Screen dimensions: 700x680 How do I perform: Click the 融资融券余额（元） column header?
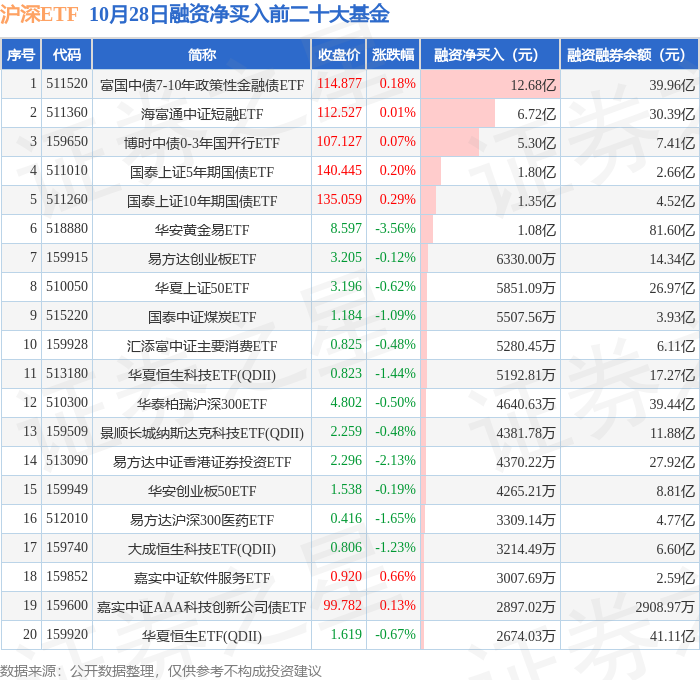(629, 55)
